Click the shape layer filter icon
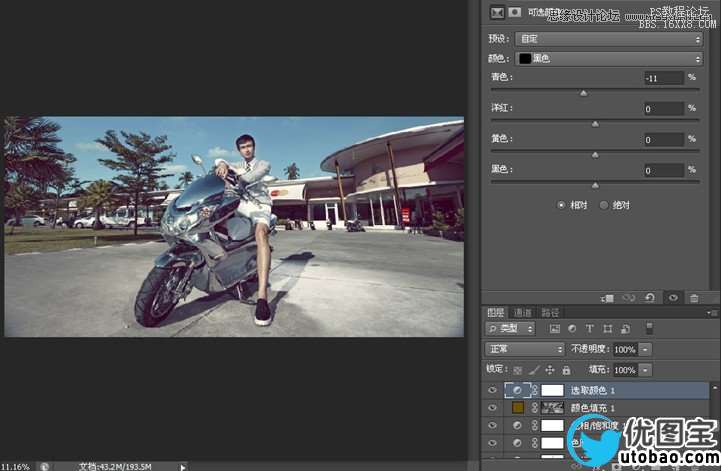722x471 pixels. tap(608, 329)
